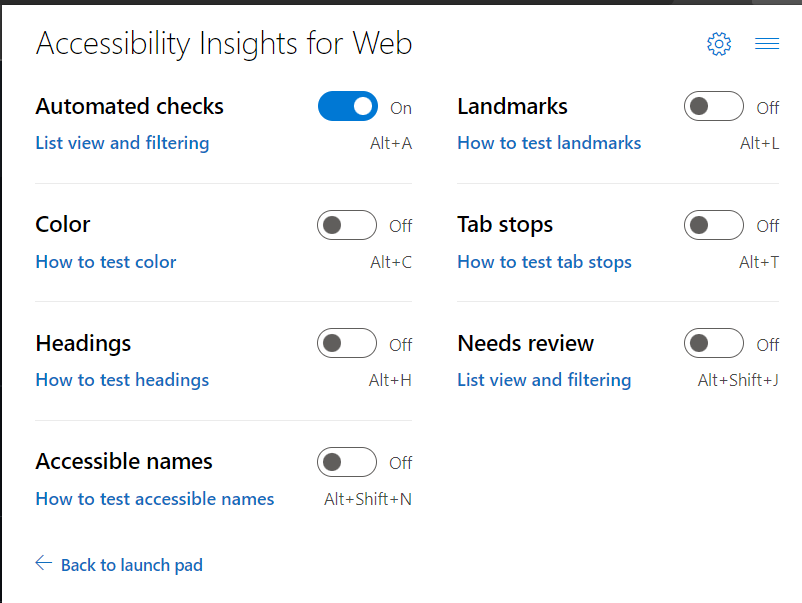Turn on the Accessible names toggle
Image resolution: width=802 pixels, height=603 pixels.
[346, 462]
